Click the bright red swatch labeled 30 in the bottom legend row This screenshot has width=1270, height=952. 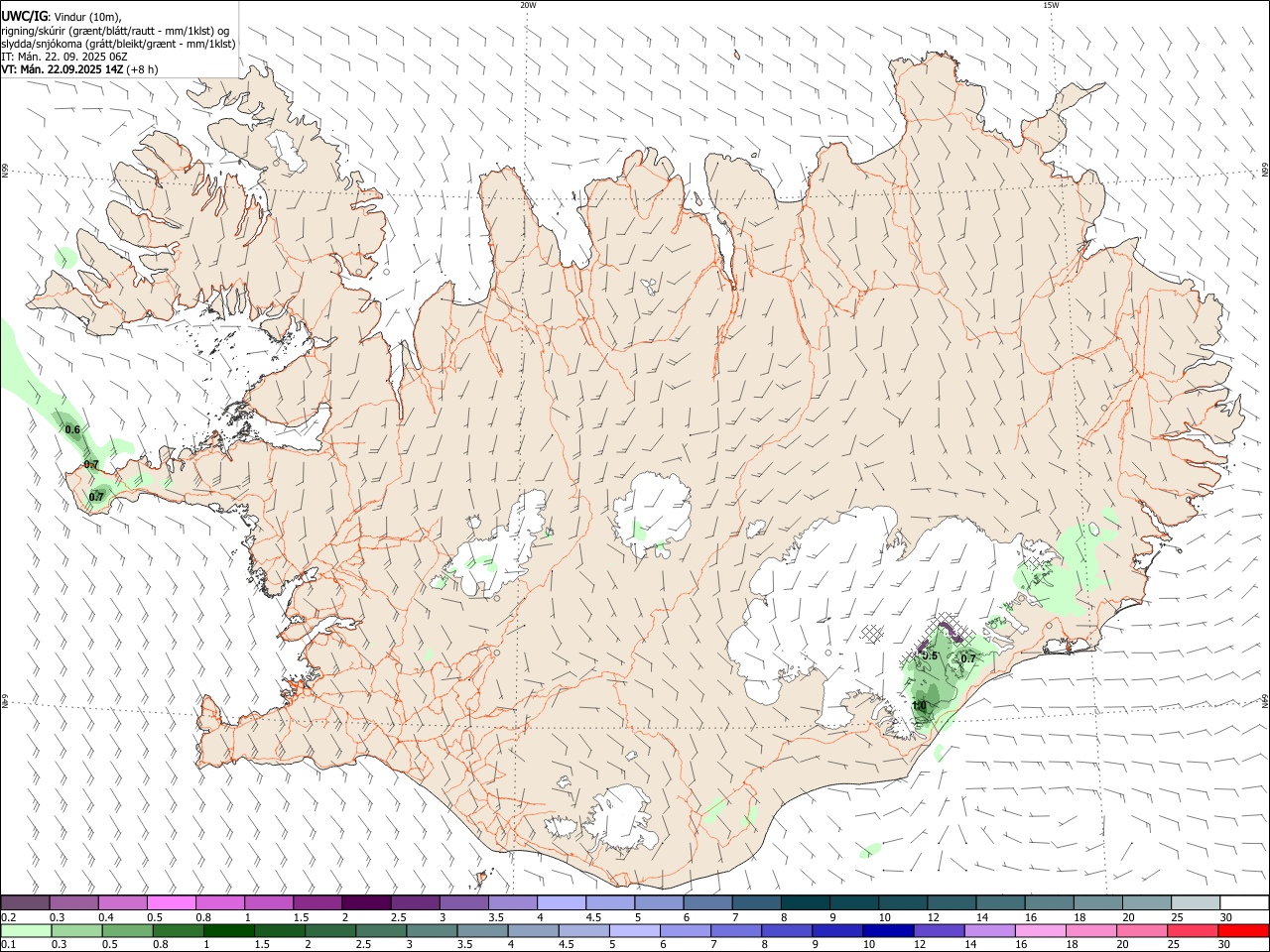tap(1244, 930)
